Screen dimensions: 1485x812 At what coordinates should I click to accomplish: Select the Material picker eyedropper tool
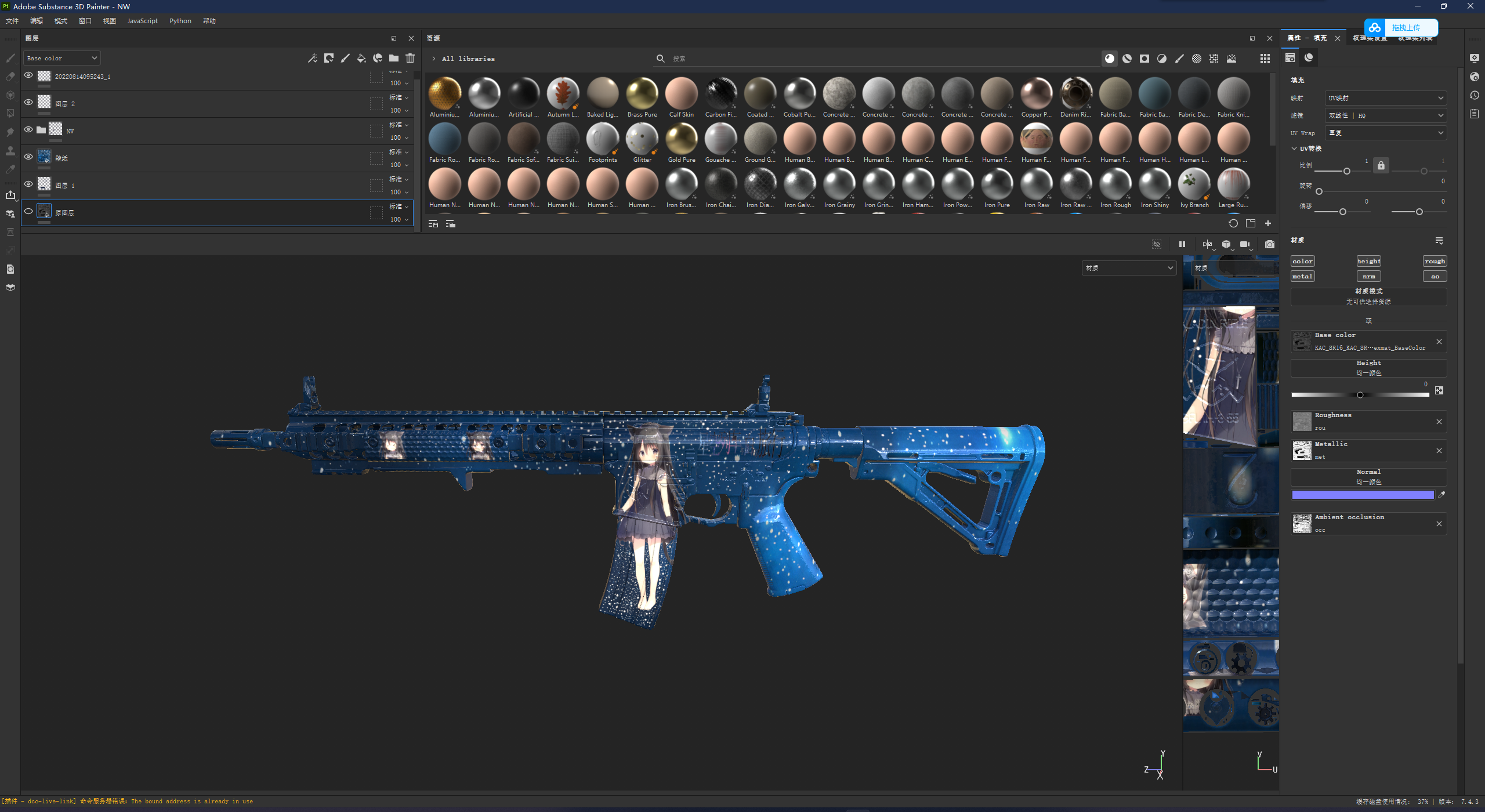point(10,169)
